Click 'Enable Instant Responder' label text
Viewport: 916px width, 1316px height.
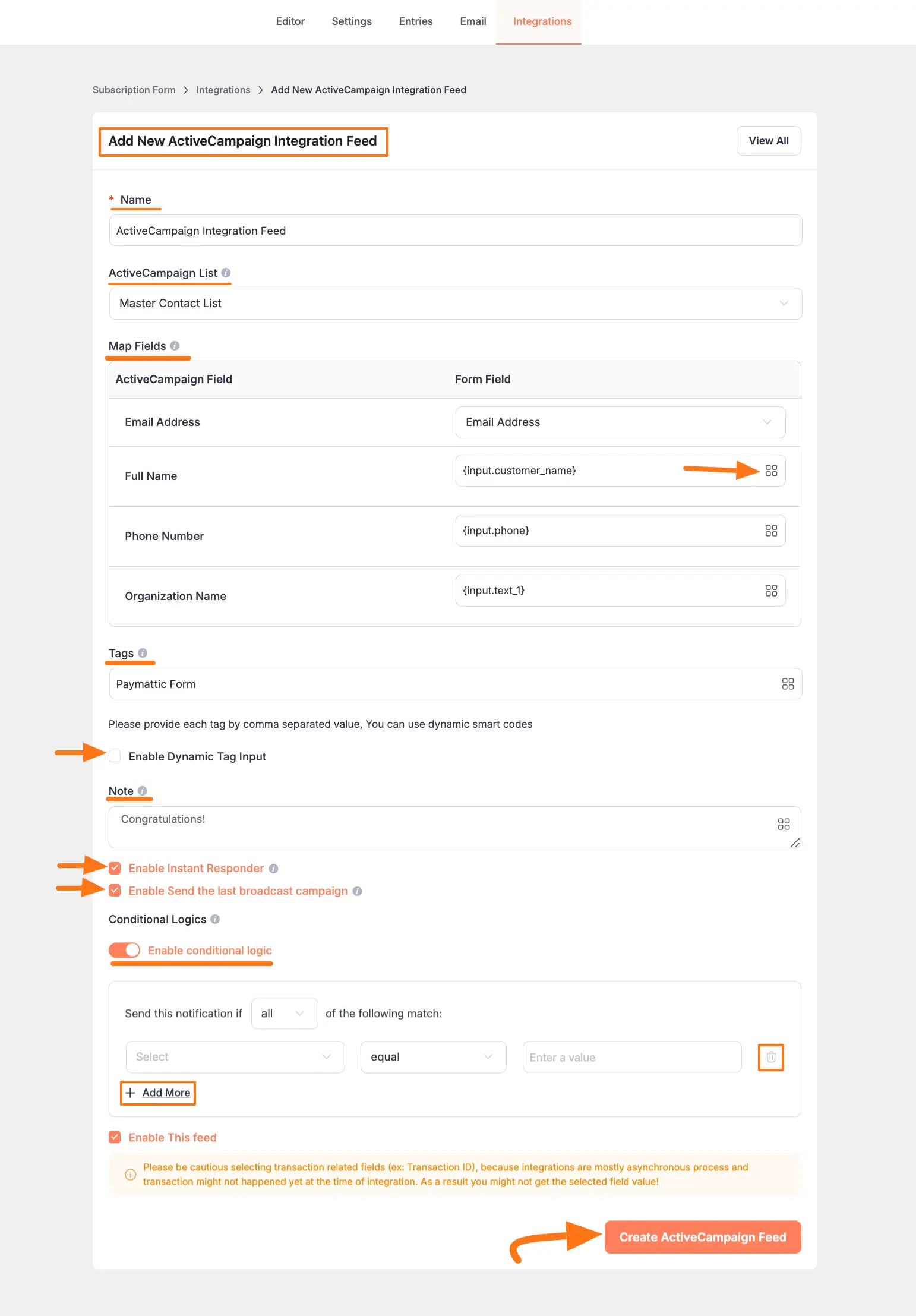[x=196, y=869]
